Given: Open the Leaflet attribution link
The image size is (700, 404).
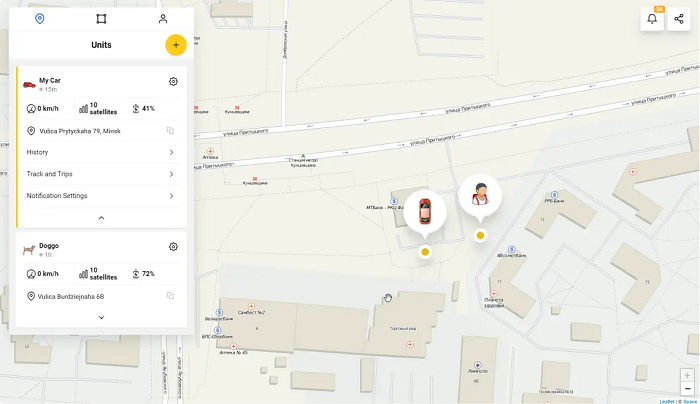Looking at the screenshot, I should point(667,401).
